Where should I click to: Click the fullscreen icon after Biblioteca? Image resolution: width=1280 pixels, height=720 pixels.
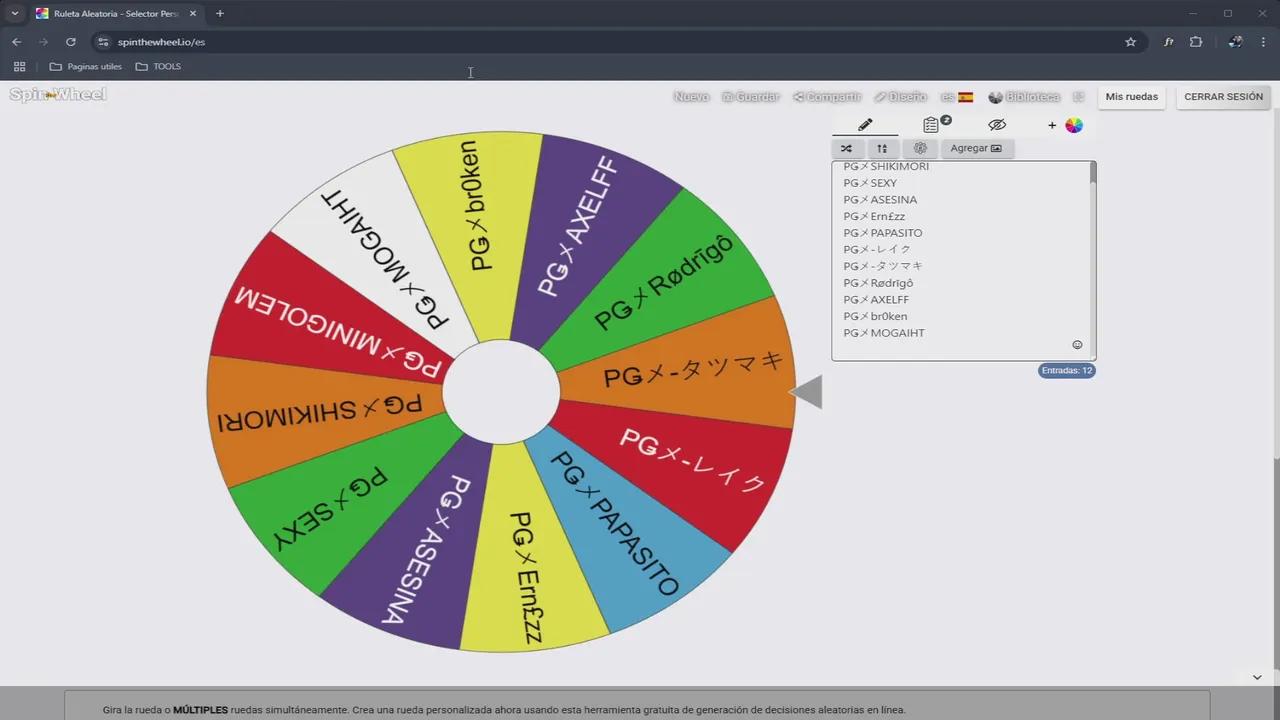[x=1078, y=97]
